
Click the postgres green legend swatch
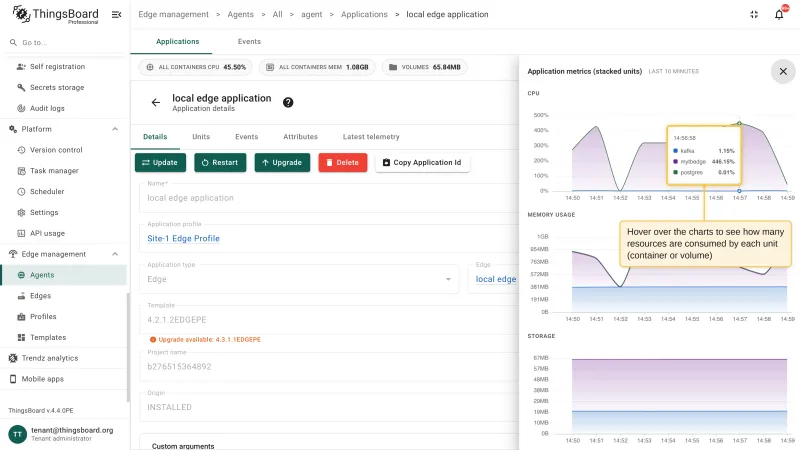(x=676, y=172)
